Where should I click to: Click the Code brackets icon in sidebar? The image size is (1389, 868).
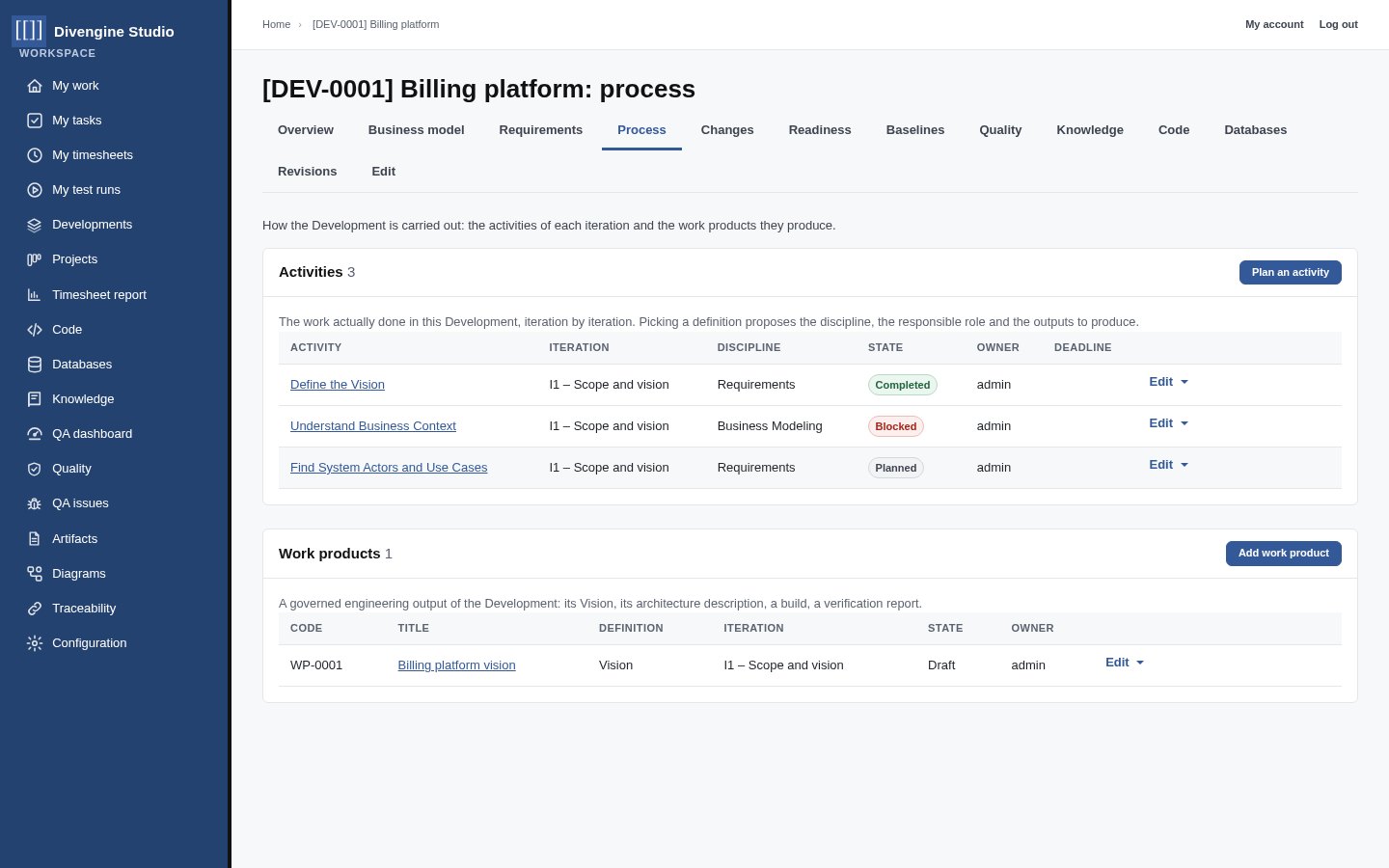(x=35, y=330)
